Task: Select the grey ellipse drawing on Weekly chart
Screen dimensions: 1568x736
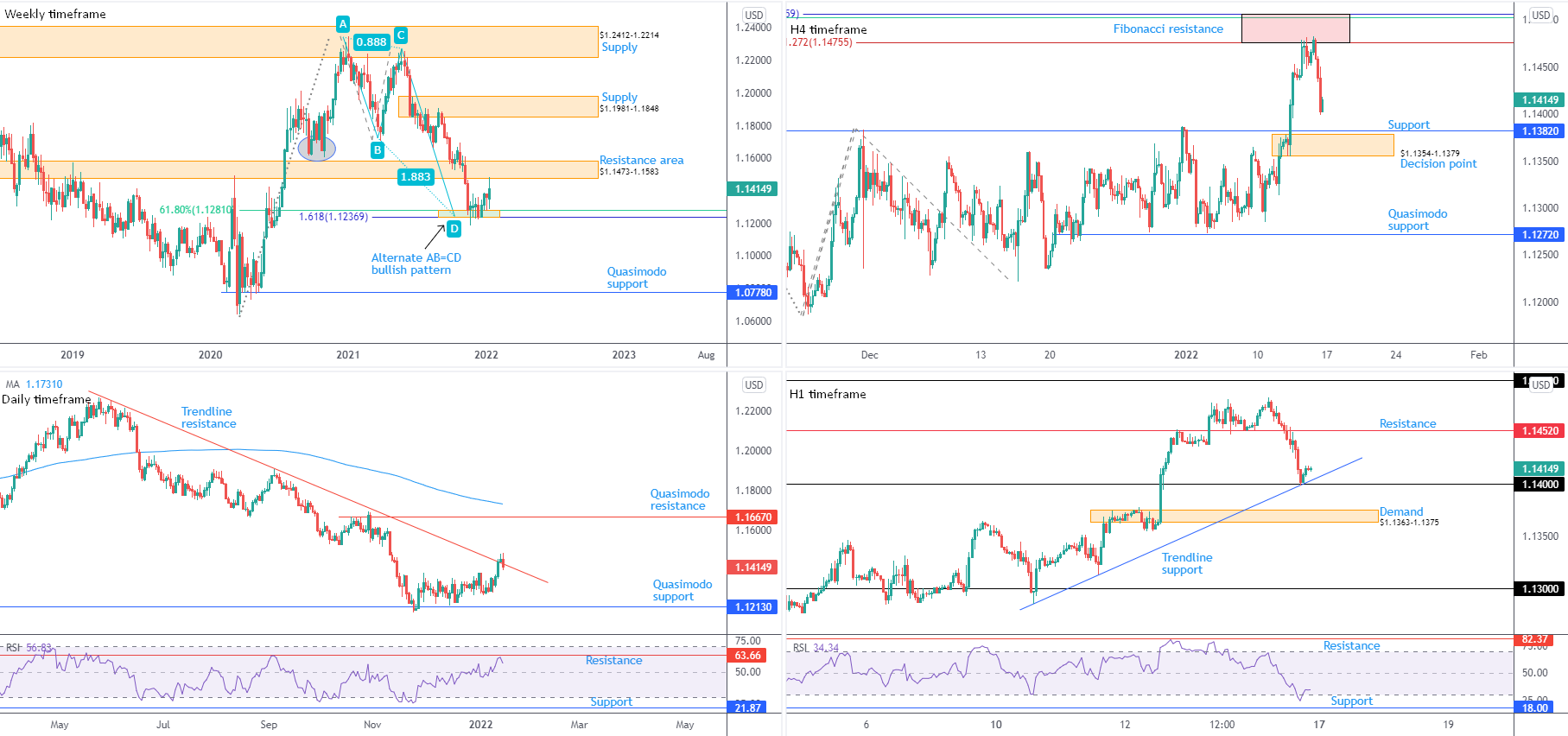Action: 317,149
